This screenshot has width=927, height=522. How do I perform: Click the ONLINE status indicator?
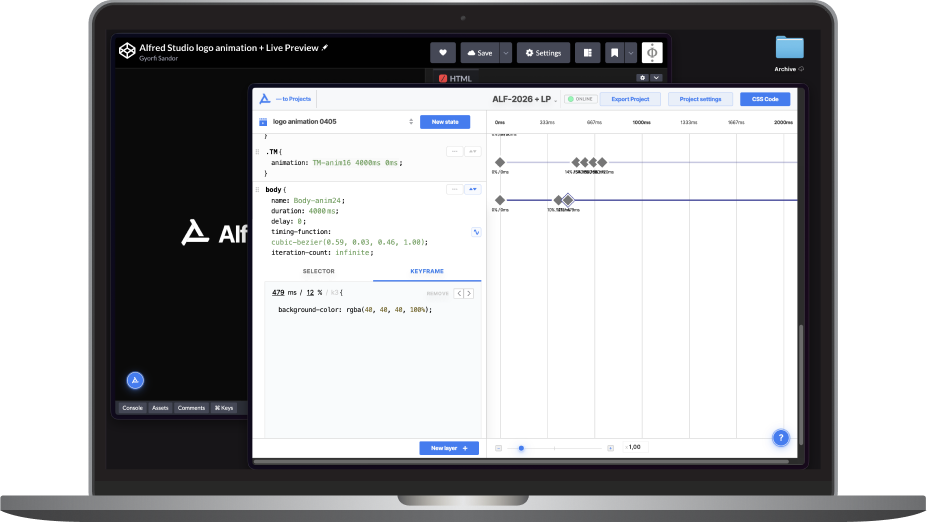coord(581,99)
